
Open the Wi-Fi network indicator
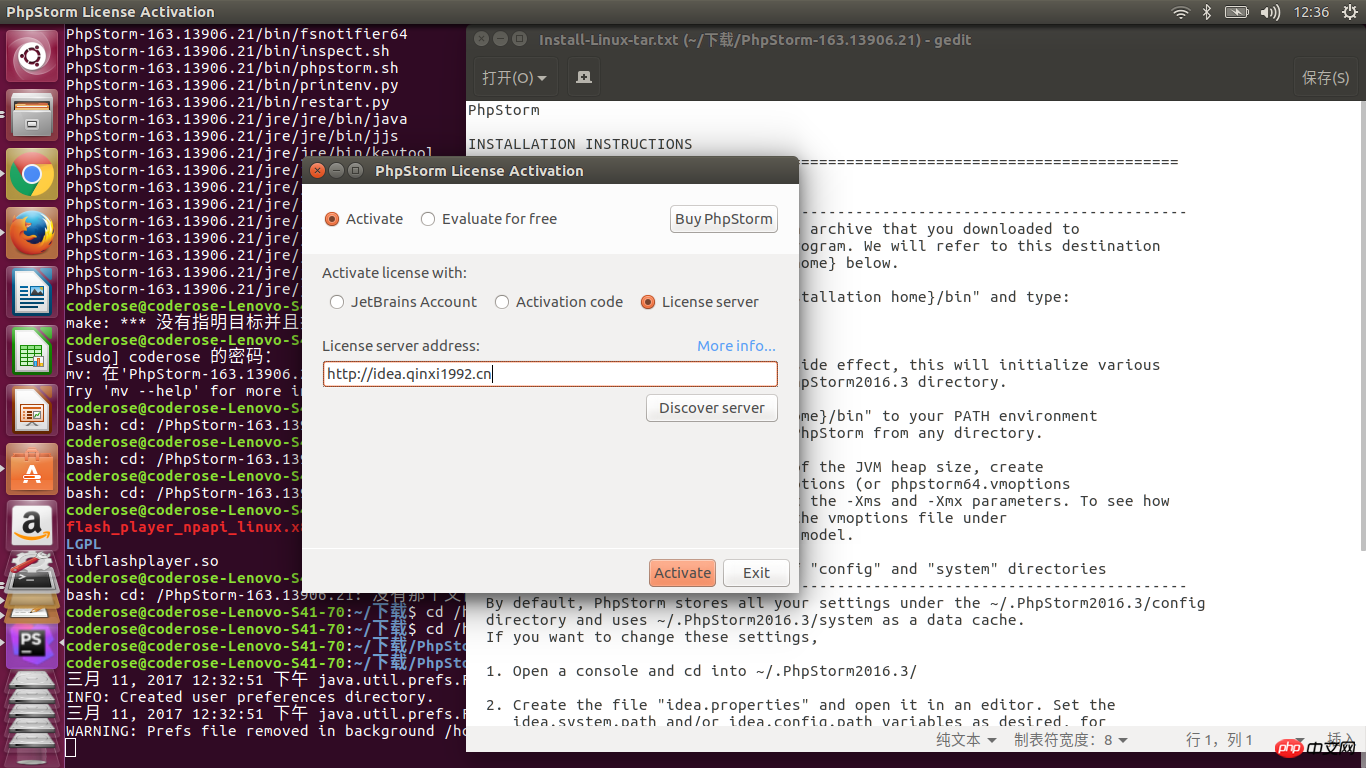point(1180,12)
